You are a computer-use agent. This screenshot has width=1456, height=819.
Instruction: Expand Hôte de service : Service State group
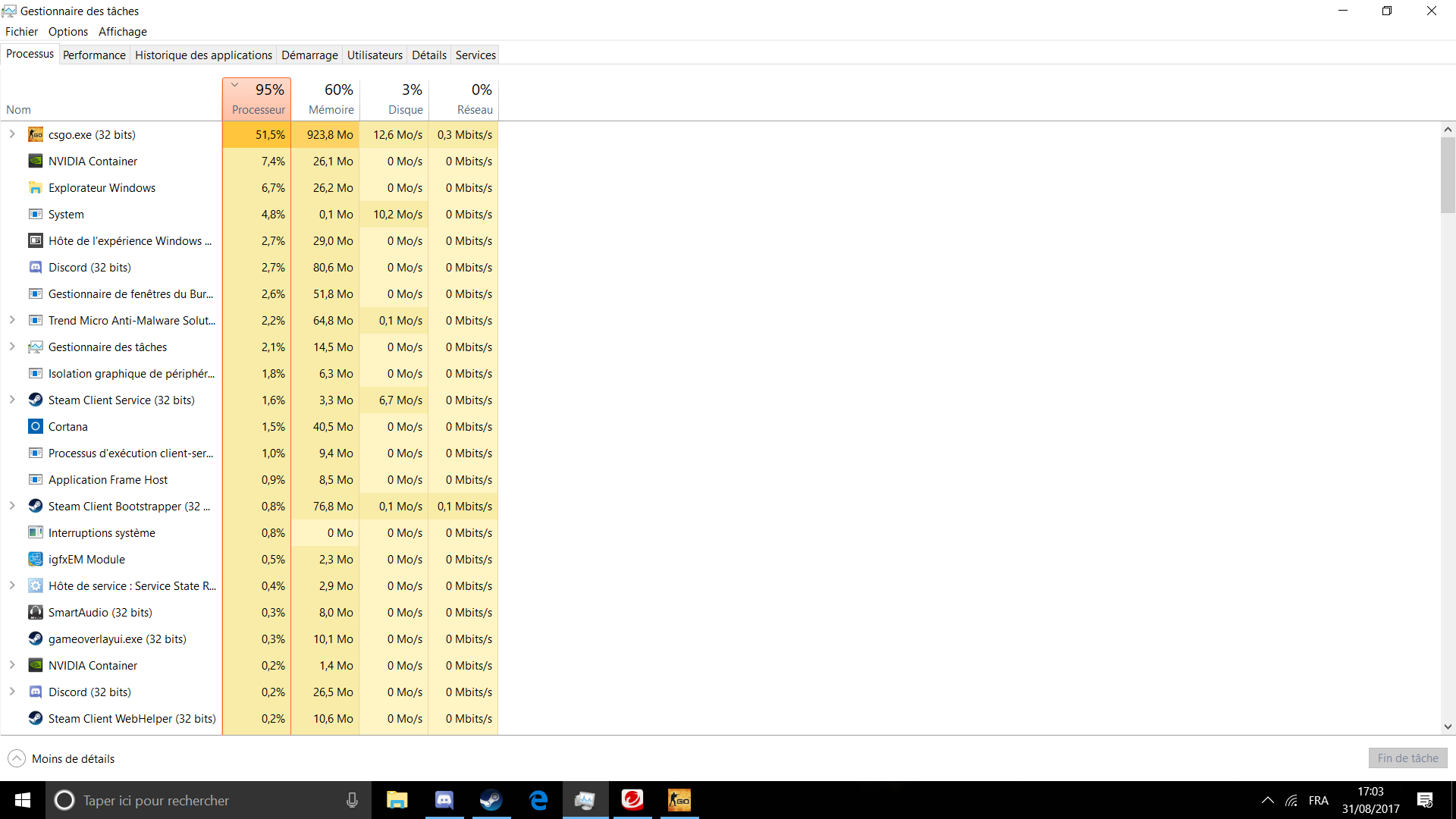12,585
